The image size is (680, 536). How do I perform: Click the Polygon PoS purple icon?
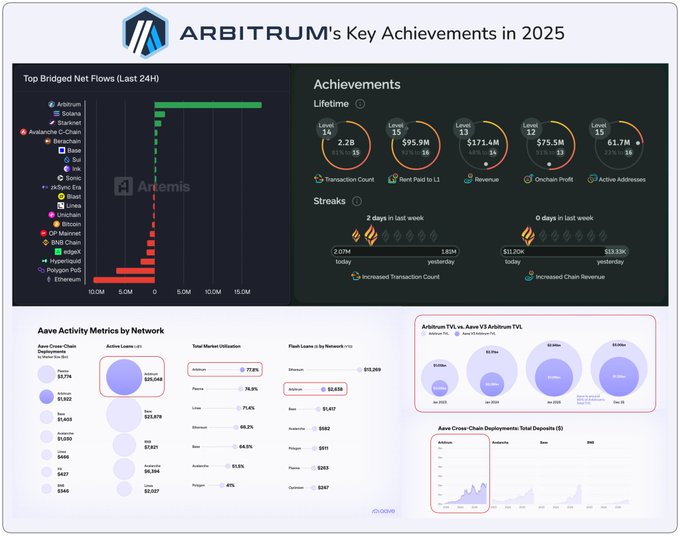[x=41, y=270]
